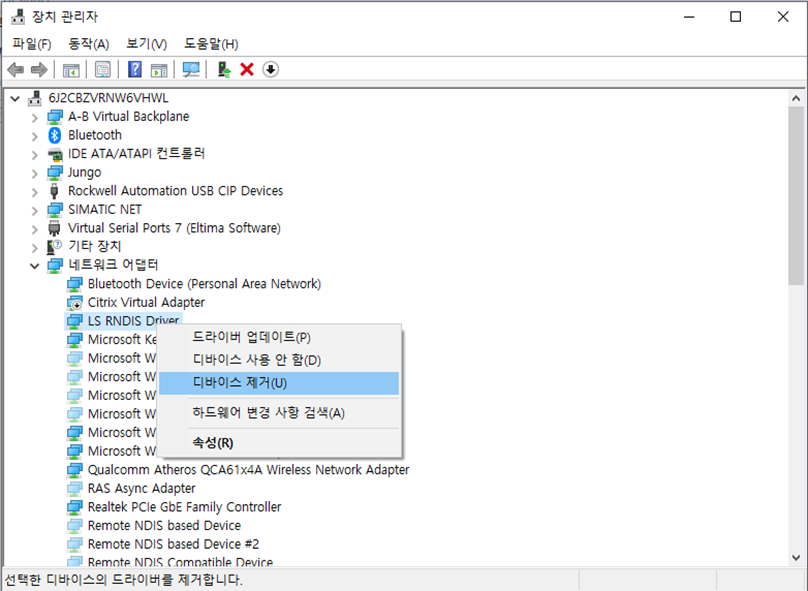Click the Scan for hardware changes toolbar icon
808x591 pixels.
tap(192, 69)
